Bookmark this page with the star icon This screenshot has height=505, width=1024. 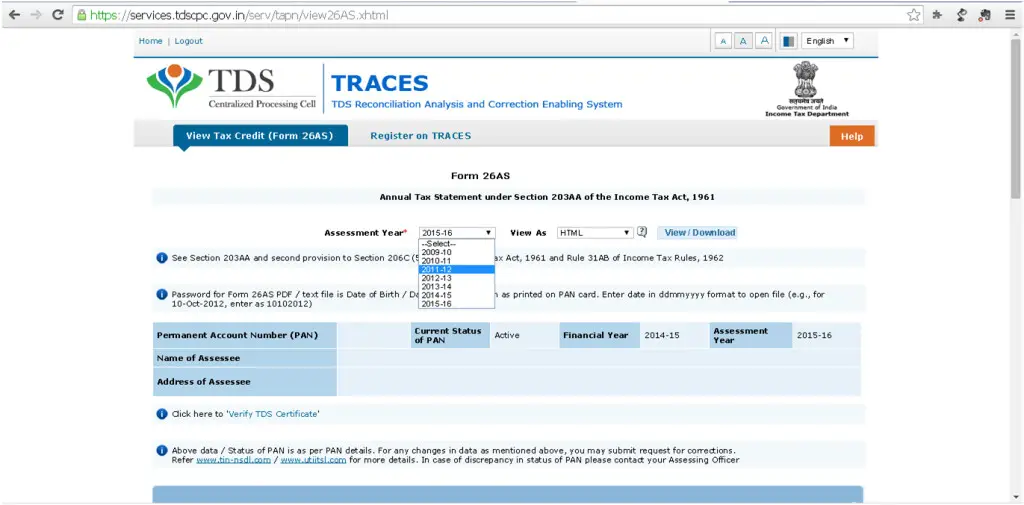coord(914,15)
